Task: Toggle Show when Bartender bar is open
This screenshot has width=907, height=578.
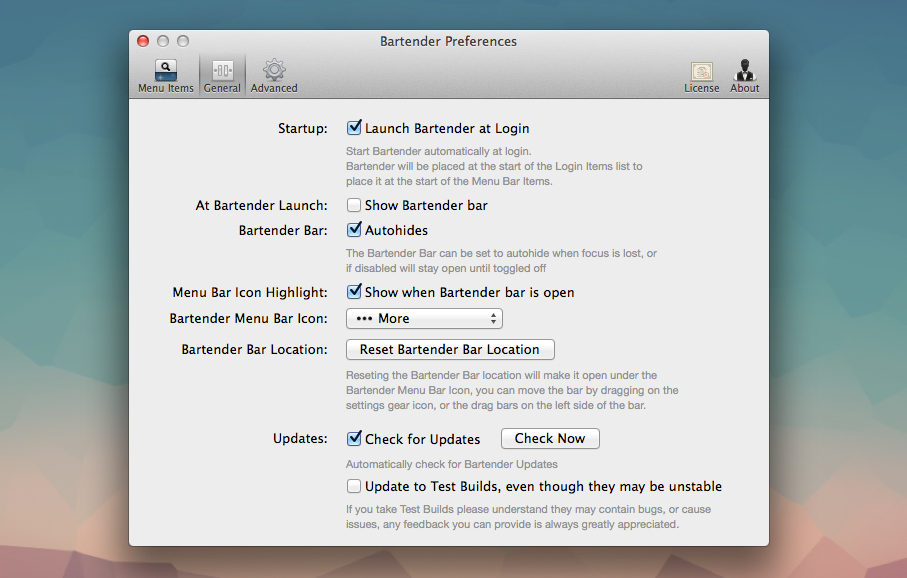Action: click(x=354, y=292)
